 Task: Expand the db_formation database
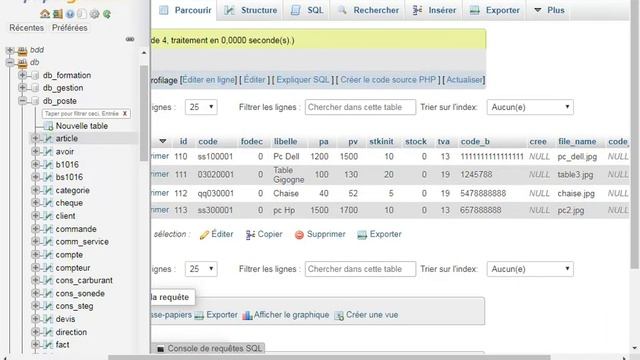[22, 75]
